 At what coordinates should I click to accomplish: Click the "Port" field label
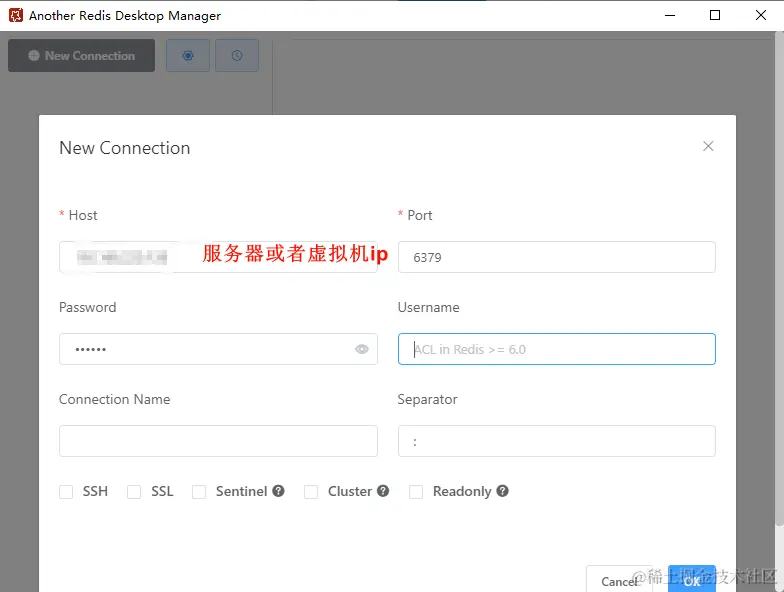420,216
